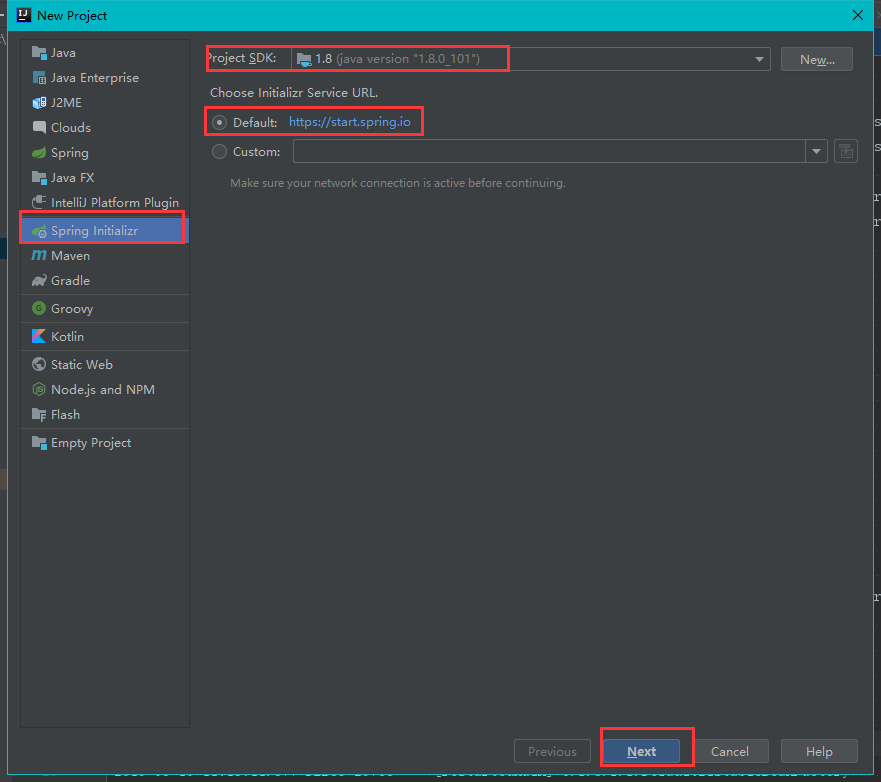881x782 pixels.
Task: Click the Empty Project folder icon
Action: pyautogui.click(x=39, y=443)
